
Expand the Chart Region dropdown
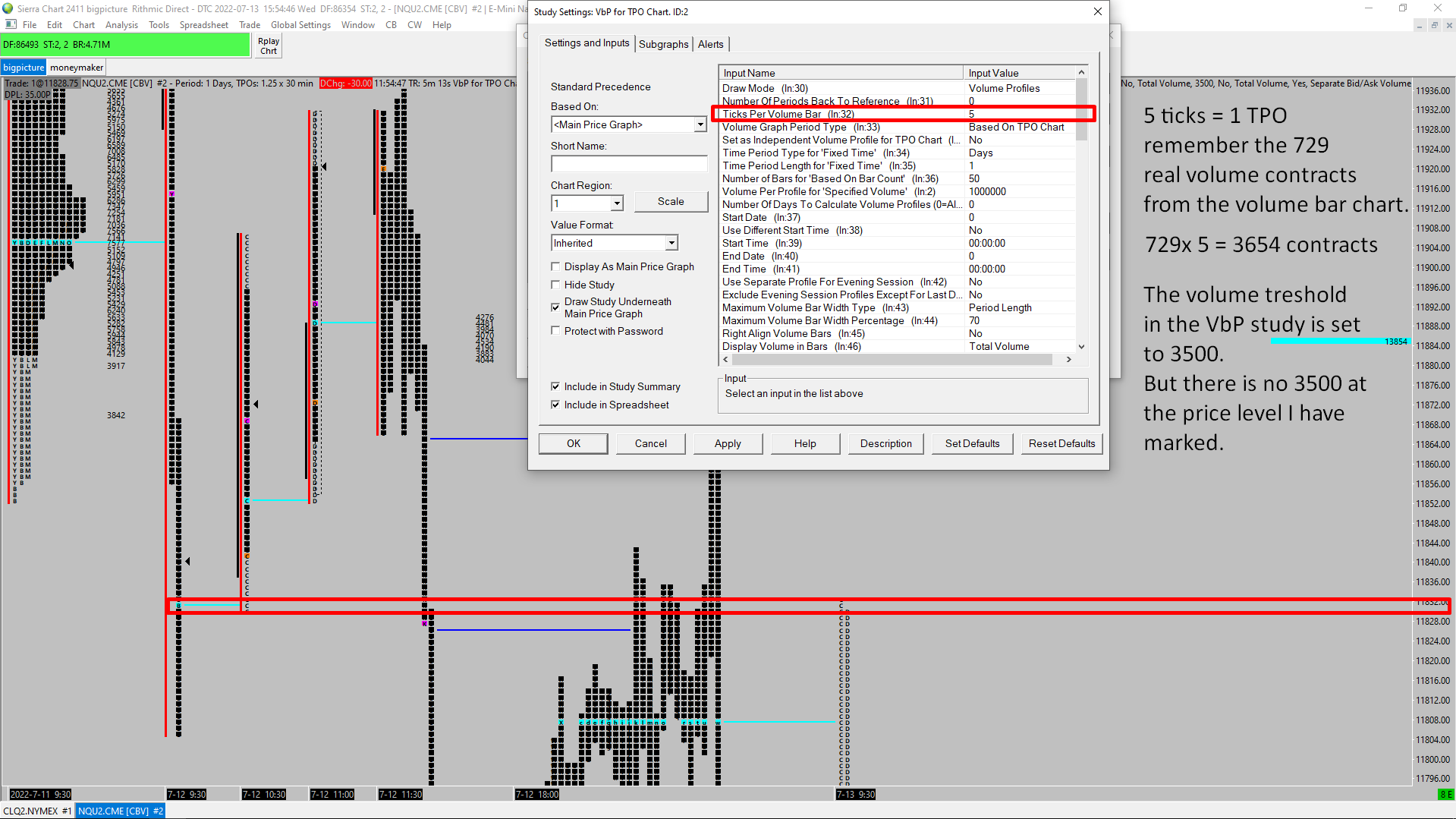point(617,203)
